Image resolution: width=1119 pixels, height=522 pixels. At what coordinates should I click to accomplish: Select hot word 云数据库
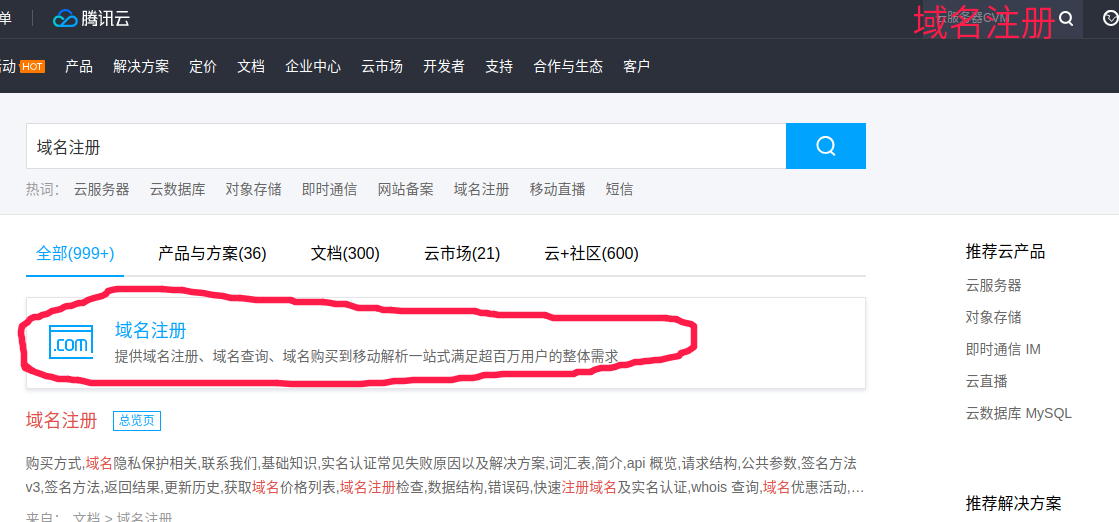coord(178,189)
